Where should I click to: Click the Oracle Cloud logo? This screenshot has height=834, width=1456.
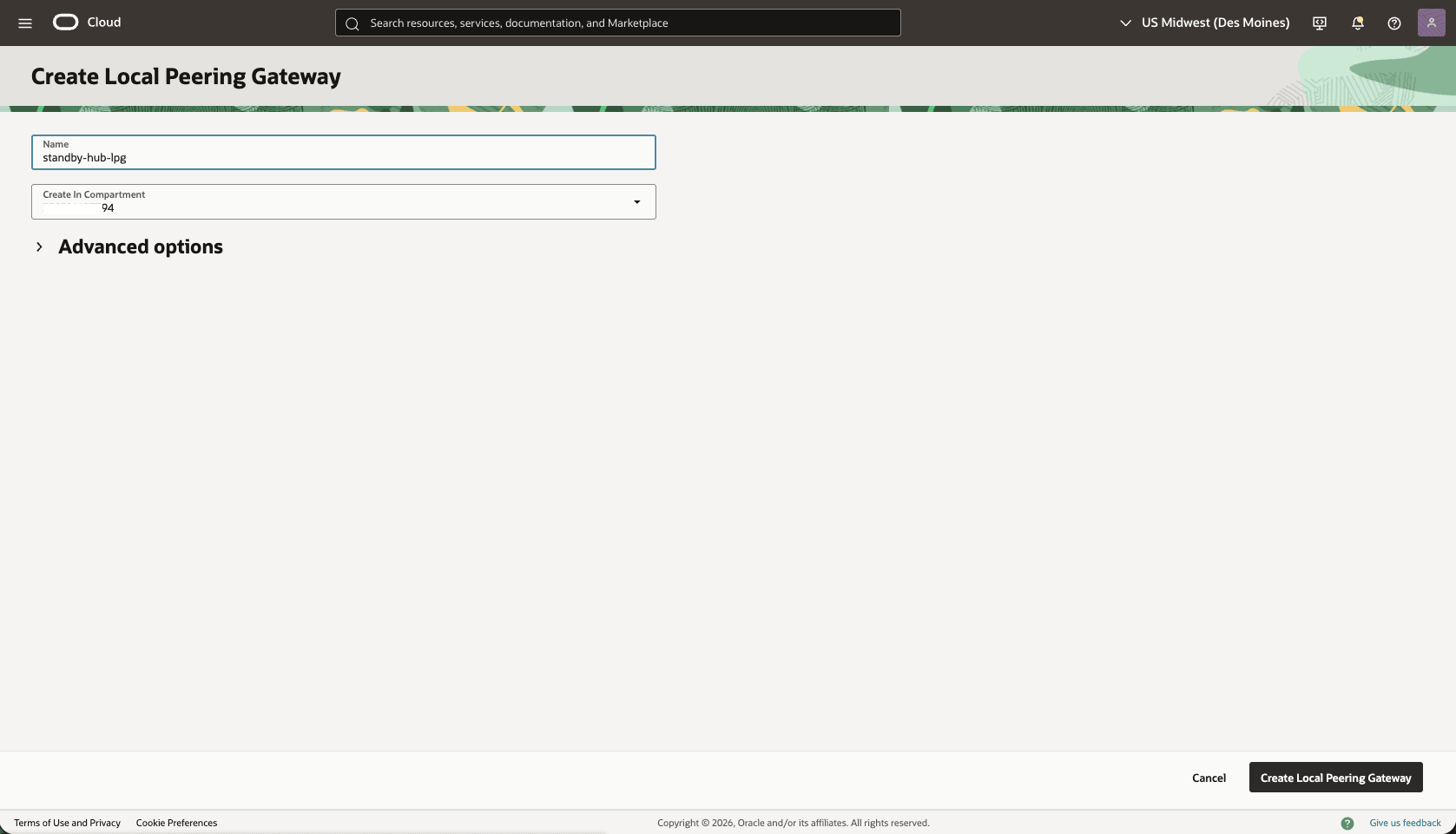coord(65,22)
